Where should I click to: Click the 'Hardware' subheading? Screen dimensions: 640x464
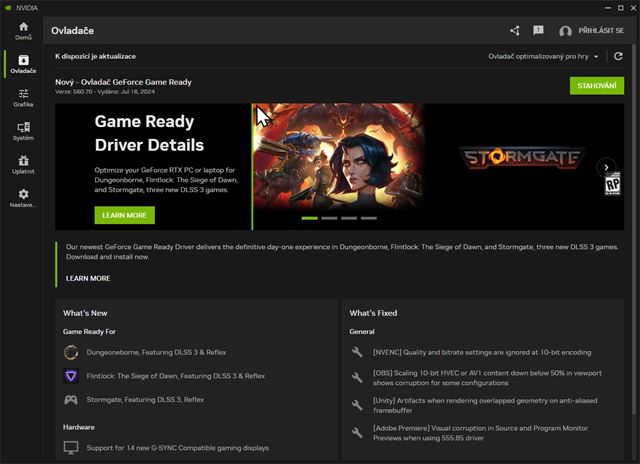(78, 427)
